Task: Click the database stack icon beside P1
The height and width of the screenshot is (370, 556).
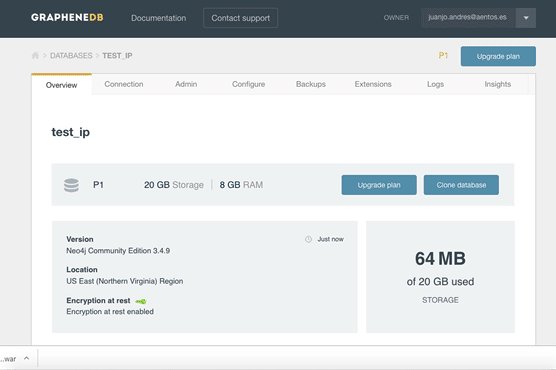Action: point(71,185)
